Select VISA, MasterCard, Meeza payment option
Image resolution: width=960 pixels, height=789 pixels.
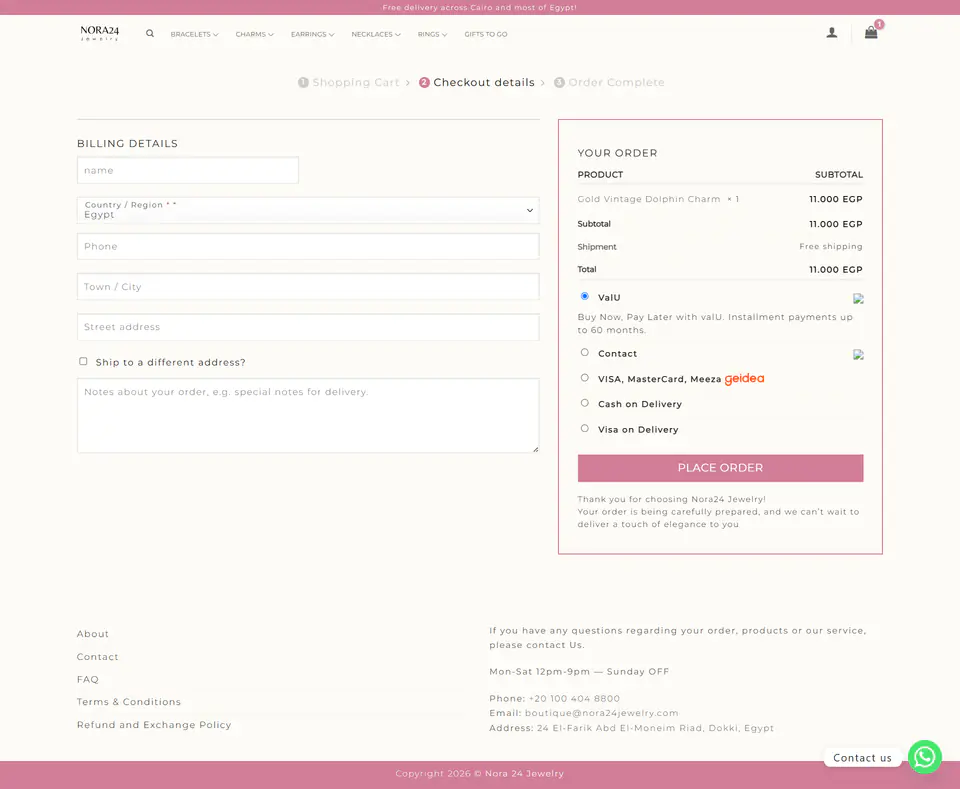(585, 378)
